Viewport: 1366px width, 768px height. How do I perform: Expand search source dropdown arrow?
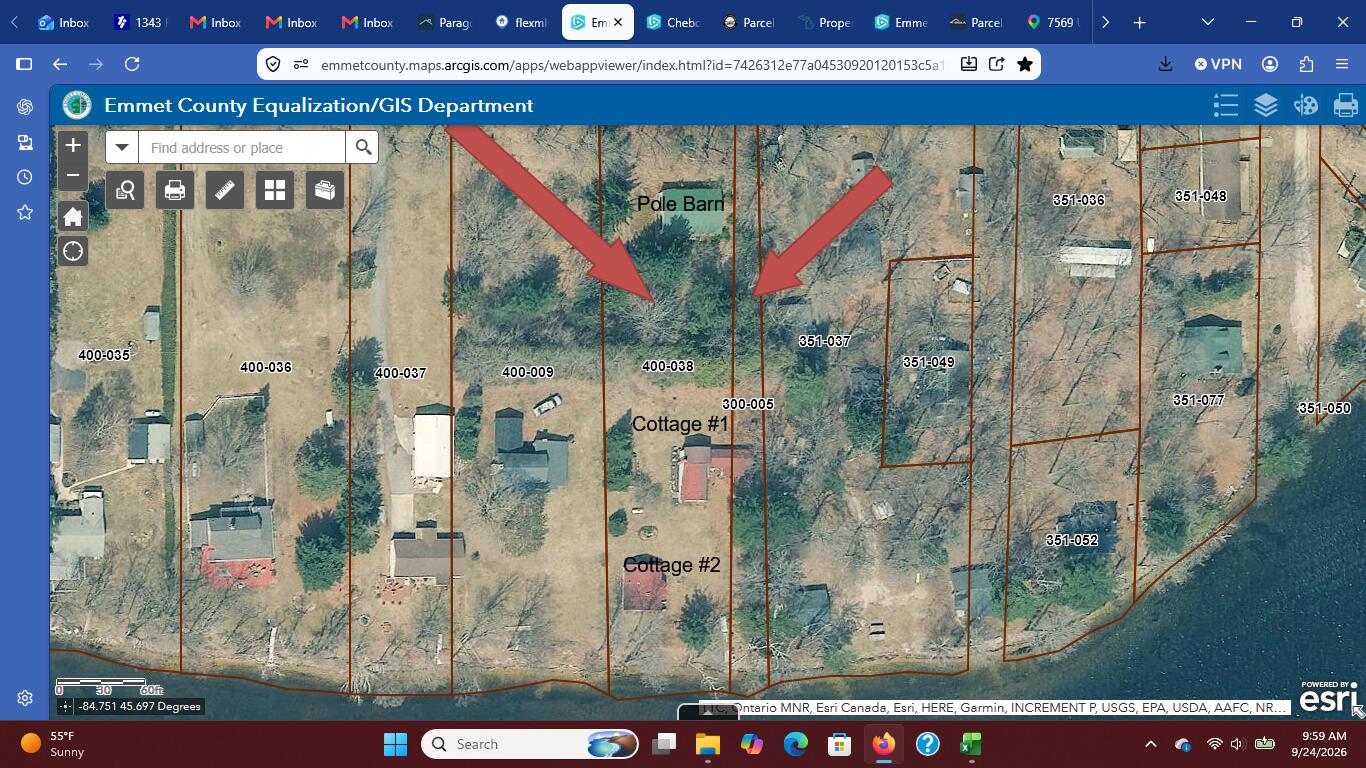(122, 147)
